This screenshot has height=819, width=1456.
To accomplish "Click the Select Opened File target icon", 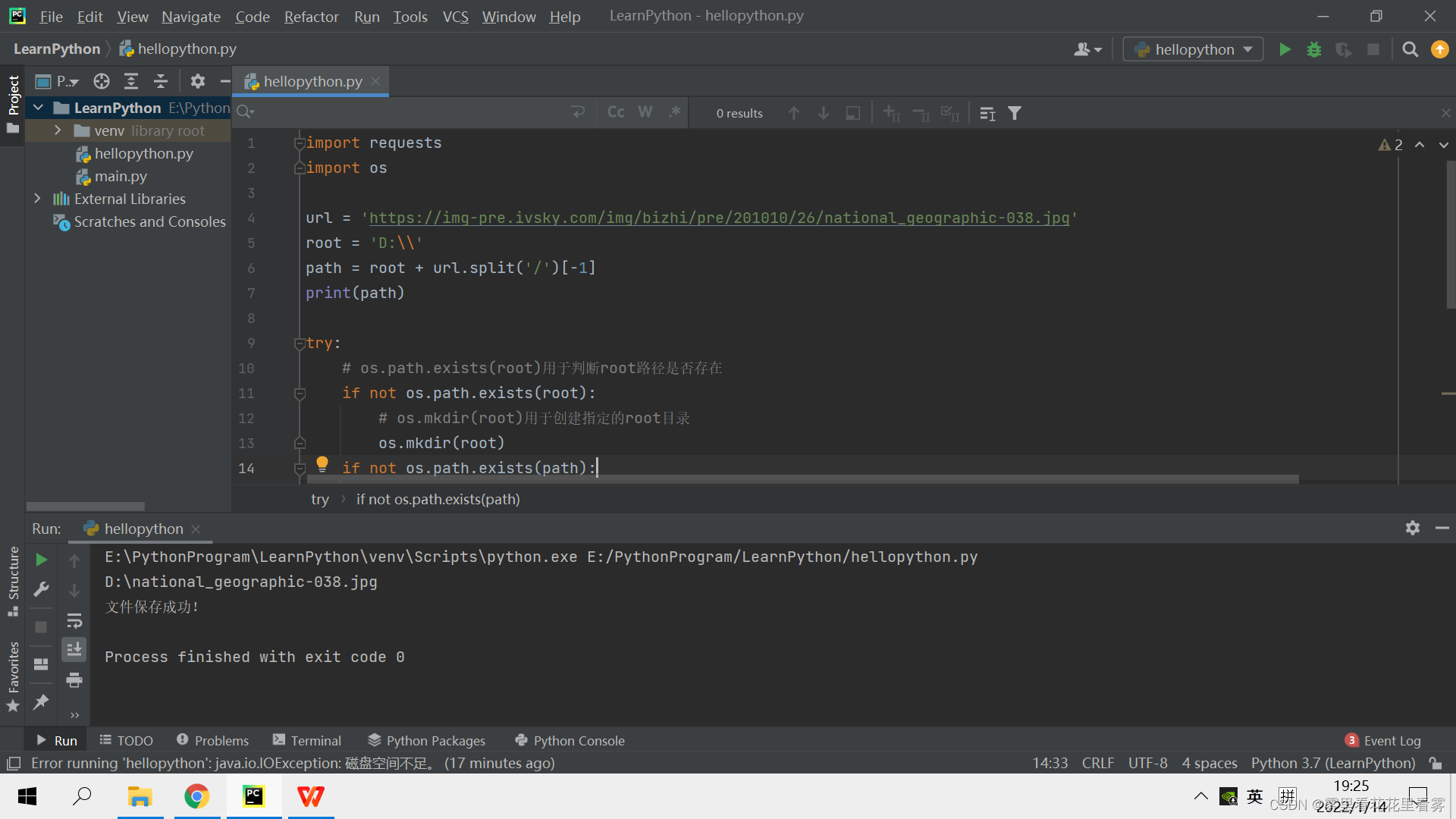I will 102,81.
